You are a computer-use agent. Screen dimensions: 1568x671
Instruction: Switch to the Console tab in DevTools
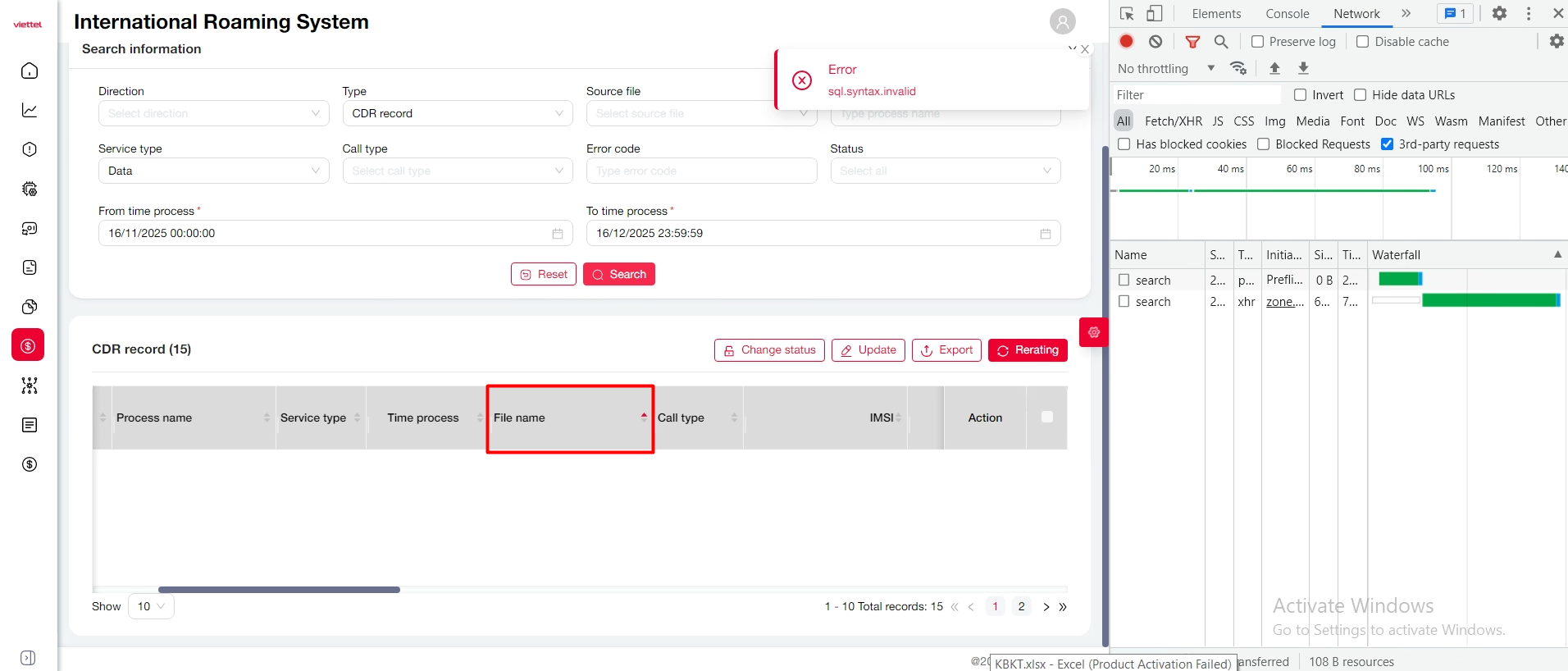pos(1287,14)
